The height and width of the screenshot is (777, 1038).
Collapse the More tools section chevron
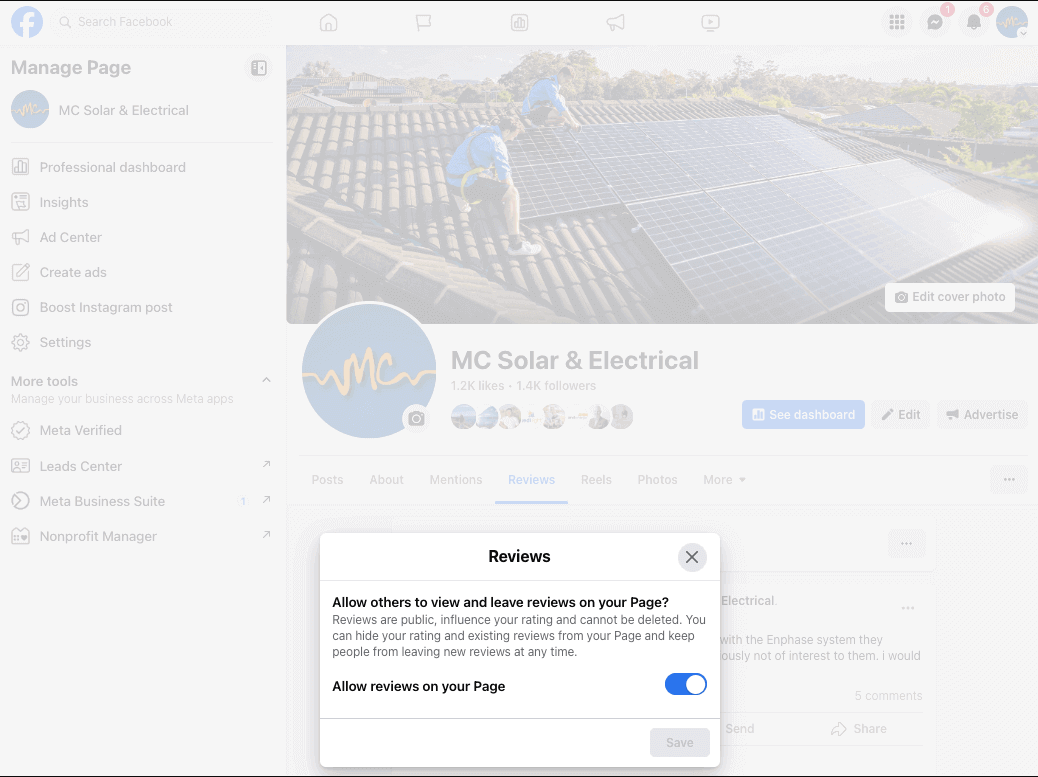(266, 380)
